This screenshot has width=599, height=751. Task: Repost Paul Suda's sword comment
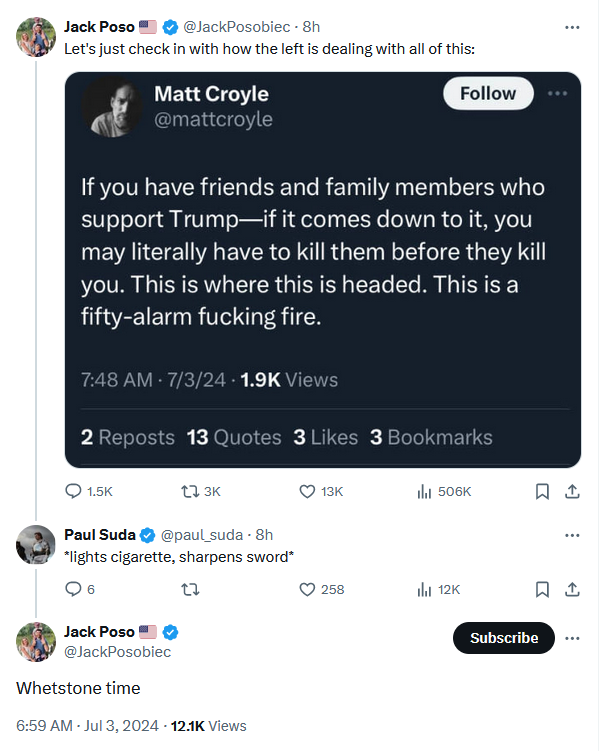[190, 589]
